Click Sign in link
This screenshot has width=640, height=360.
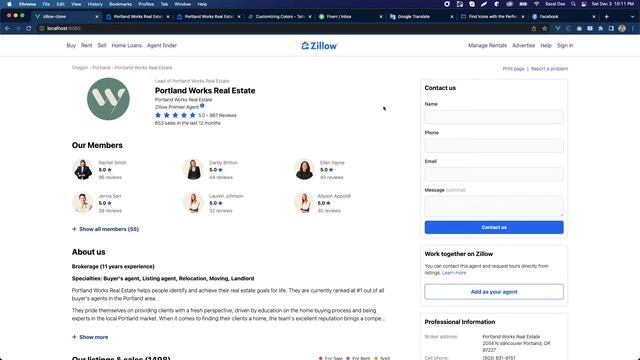[x=565, y=46]
